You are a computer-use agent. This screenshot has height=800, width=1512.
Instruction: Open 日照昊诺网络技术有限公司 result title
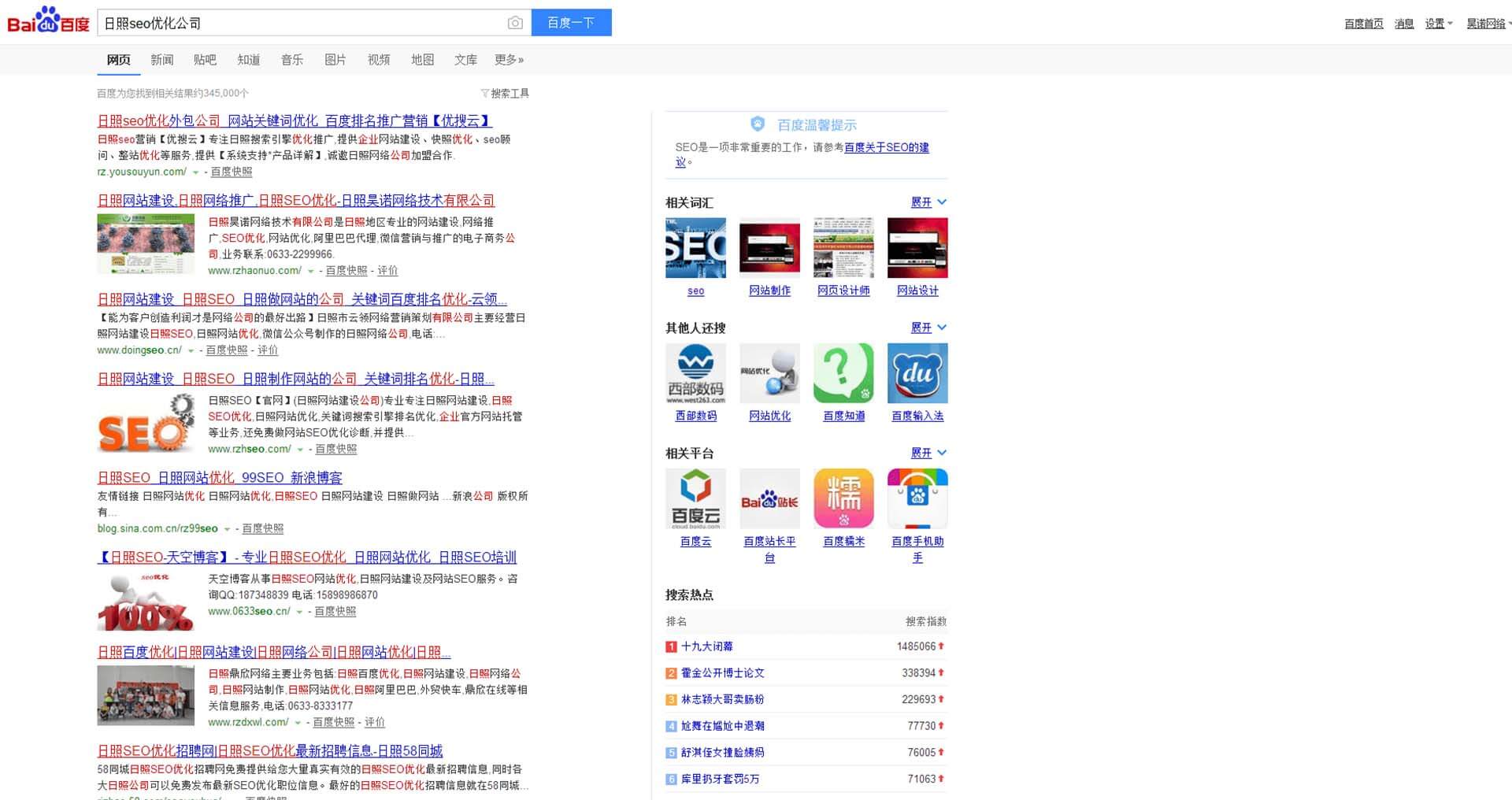tap(295, 200)
